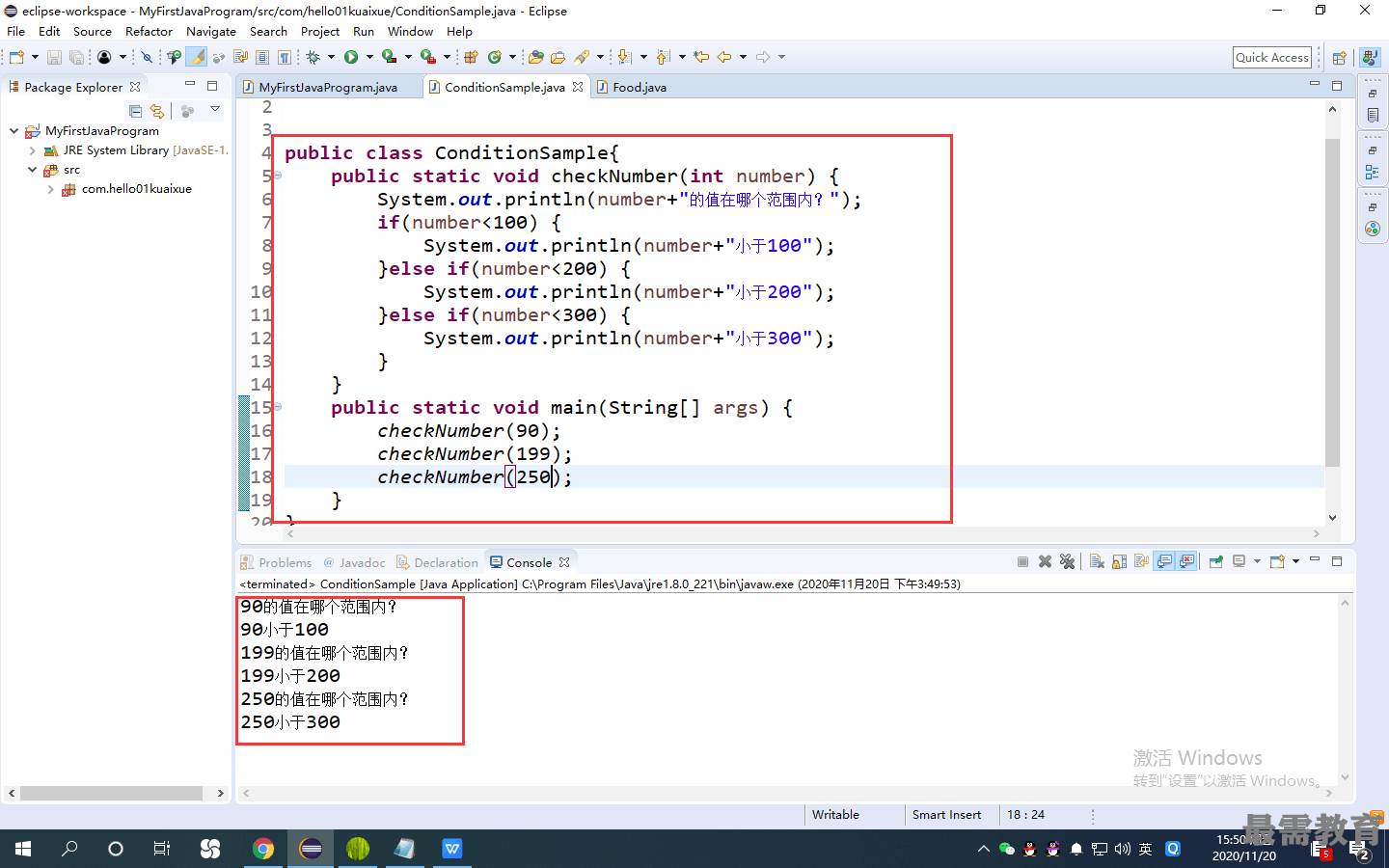Toggle Scroll Lock in console toolbar
Viewport: 1389px width, 868px height.
pyautogui.click(x=1120, y=561)
